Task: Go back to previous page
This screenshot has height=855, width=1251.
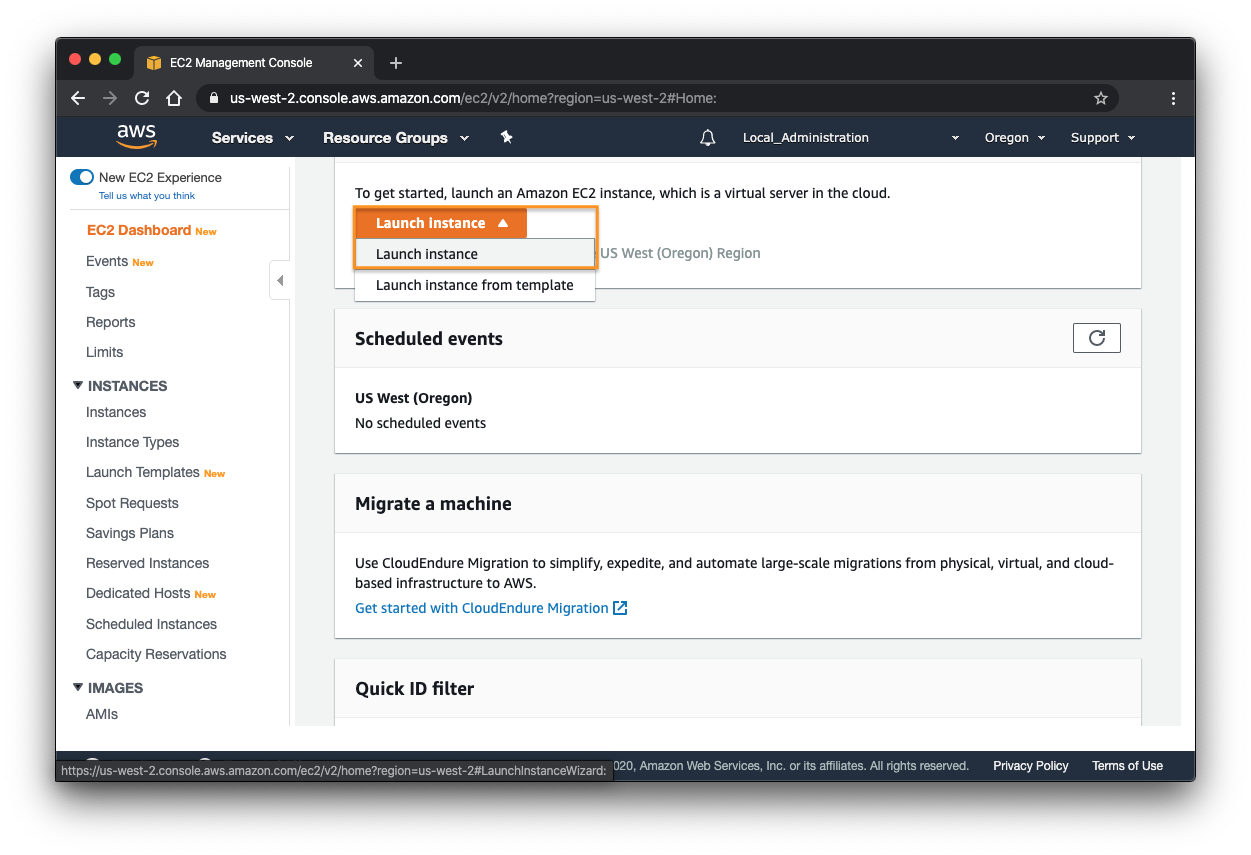Action: [78, 98]
